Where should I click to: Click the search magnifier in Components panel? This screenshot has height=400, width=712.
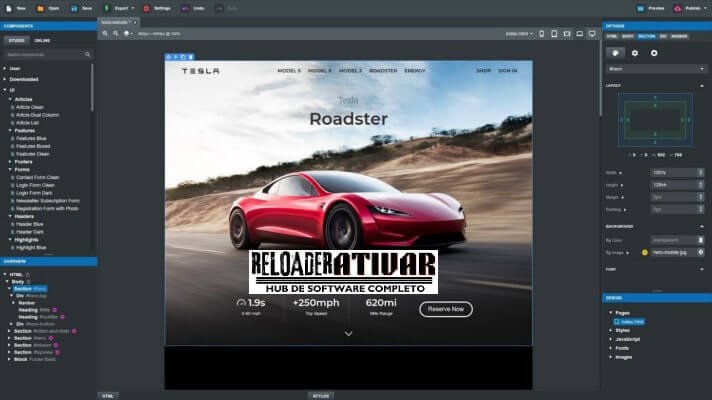pos(87,54)
